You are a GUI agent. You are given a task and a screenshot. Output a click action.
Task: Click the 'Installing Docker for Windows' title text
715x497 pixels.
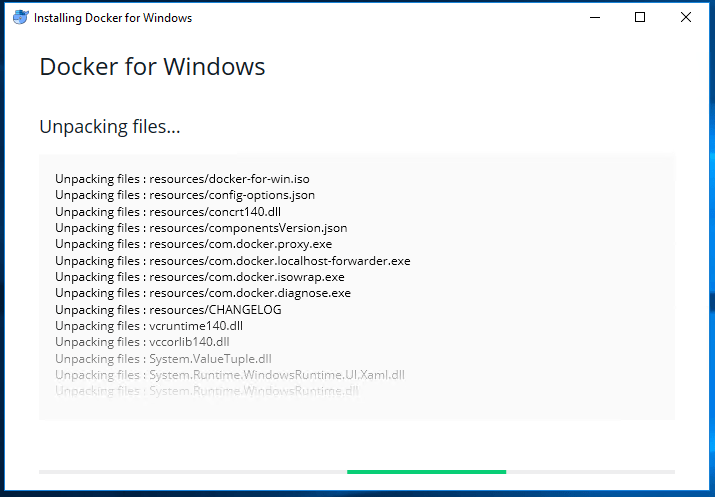tap(113, 18)
